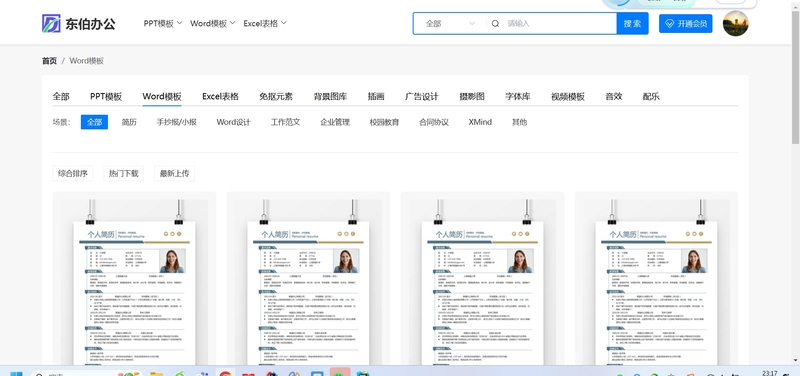The width and height of the screenshot is (800, 376).
Task: Filter scene by 校园教育
Action: (384, 122)
